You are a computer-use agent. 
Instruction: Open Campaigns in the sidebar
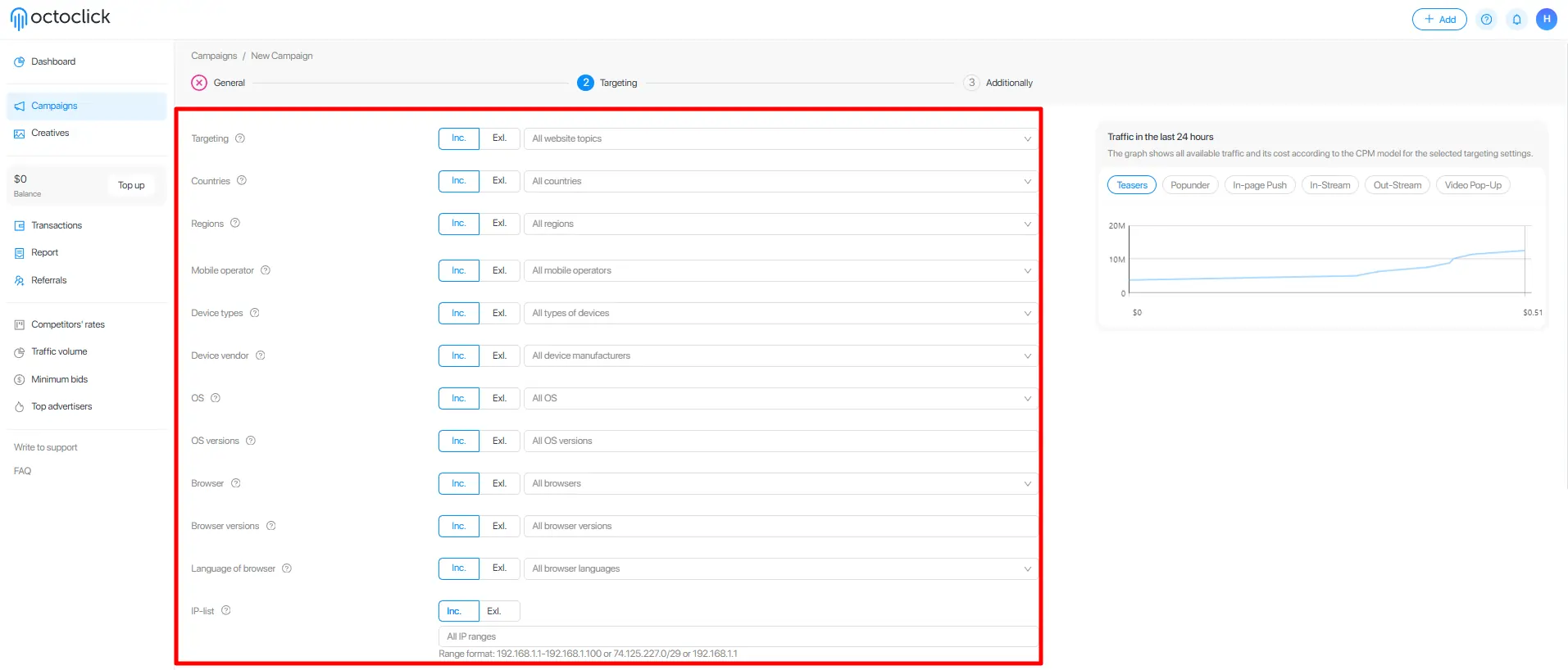86,106
